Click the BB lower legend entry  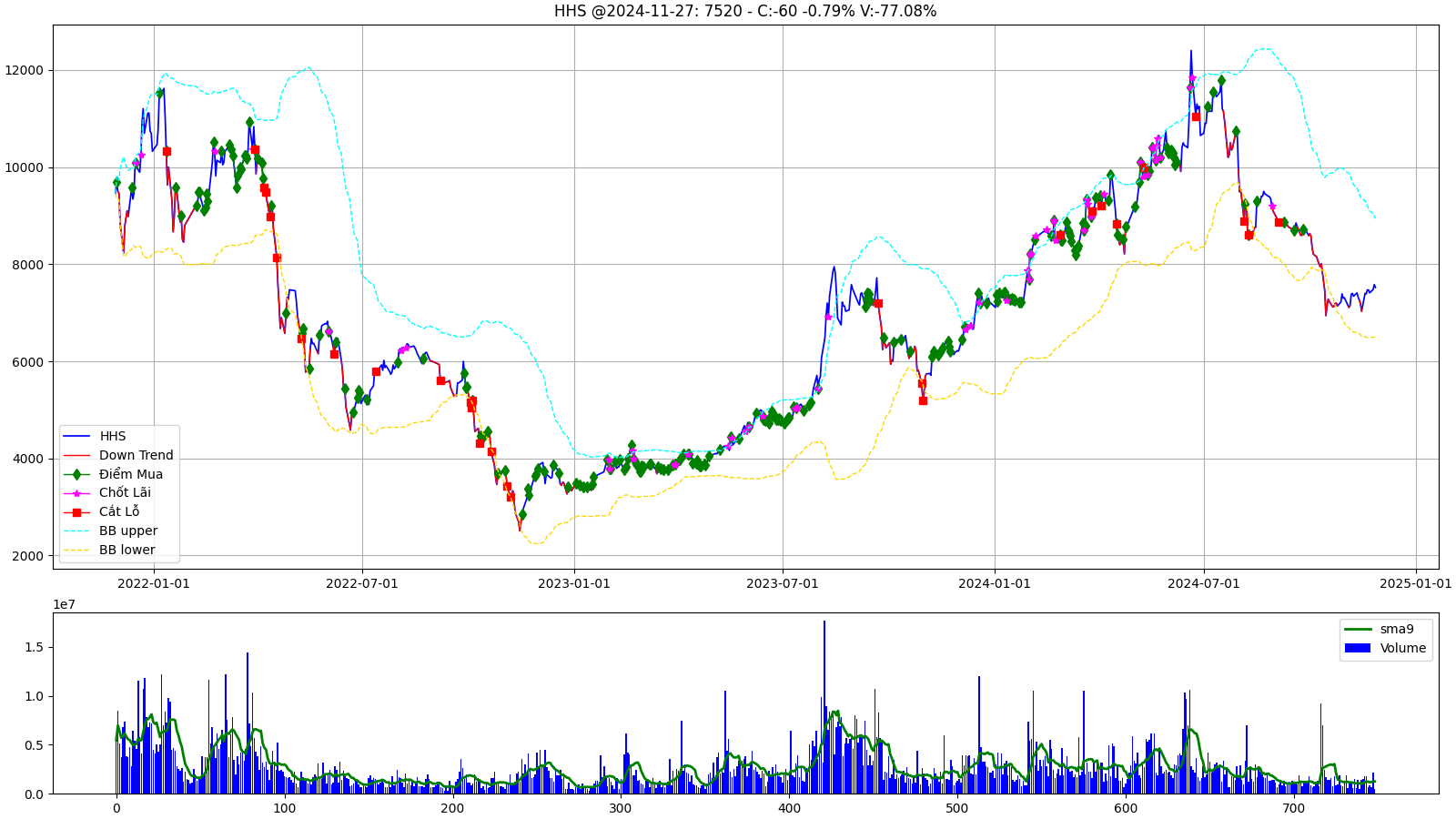(x=127, y=550)
